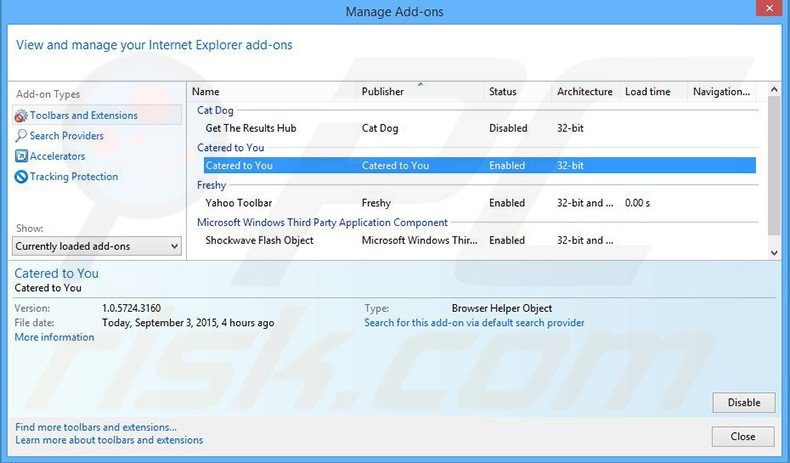Click Browser Helper Object type value

click(x=502, y=308)
